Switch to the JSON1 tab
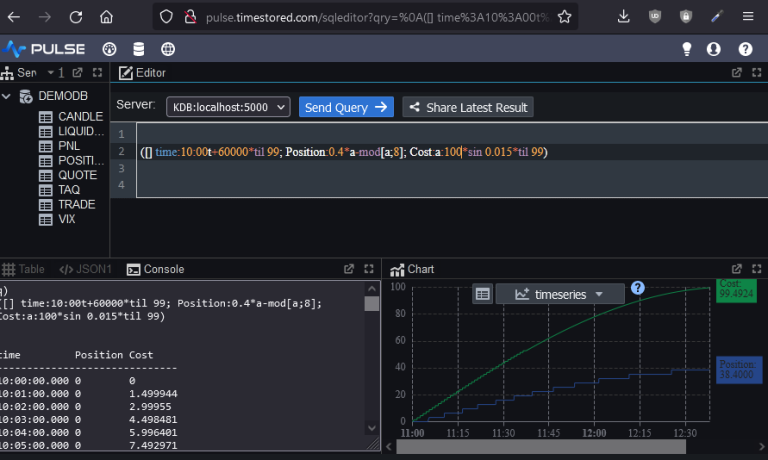The height and width of the screenshot is (460, 768). click(x=86, y=269)
